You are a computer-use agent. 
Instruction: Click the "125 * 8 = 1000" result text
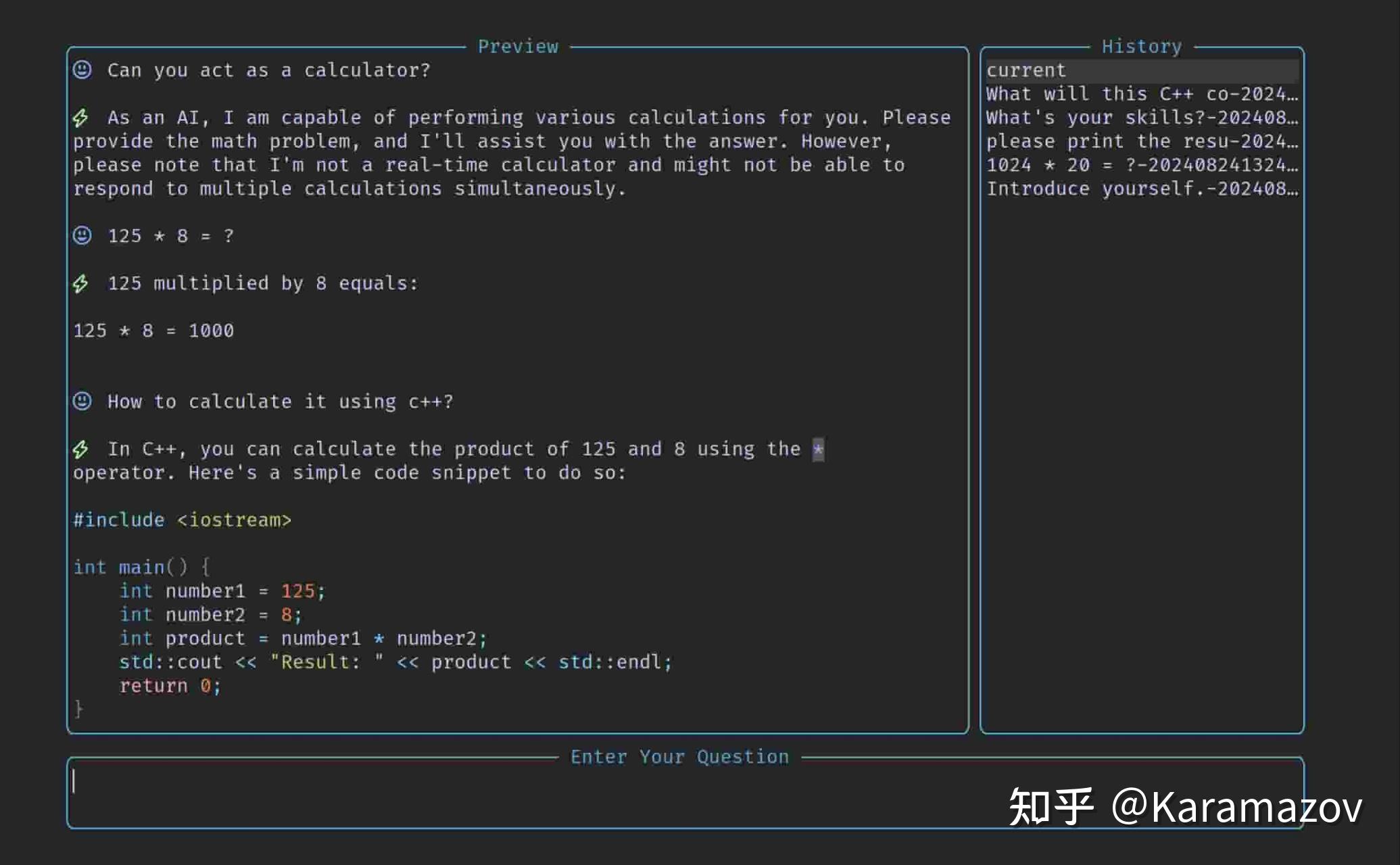click(153, 330)
